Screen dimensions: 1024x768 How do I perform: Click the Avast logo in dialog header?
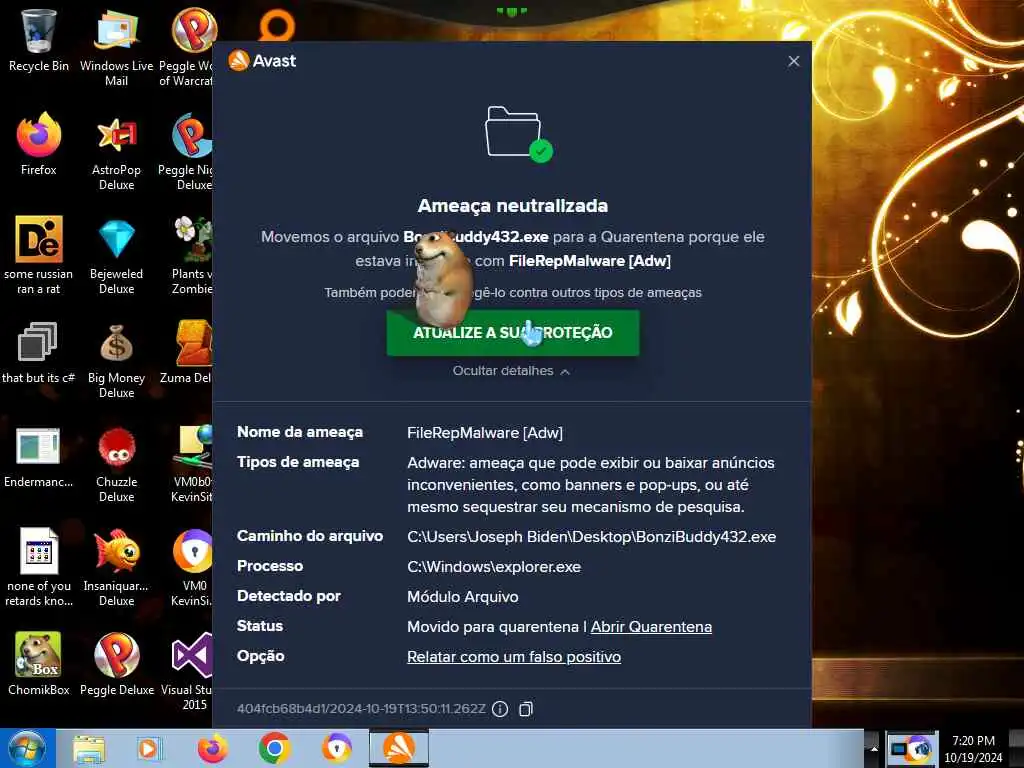262,61
